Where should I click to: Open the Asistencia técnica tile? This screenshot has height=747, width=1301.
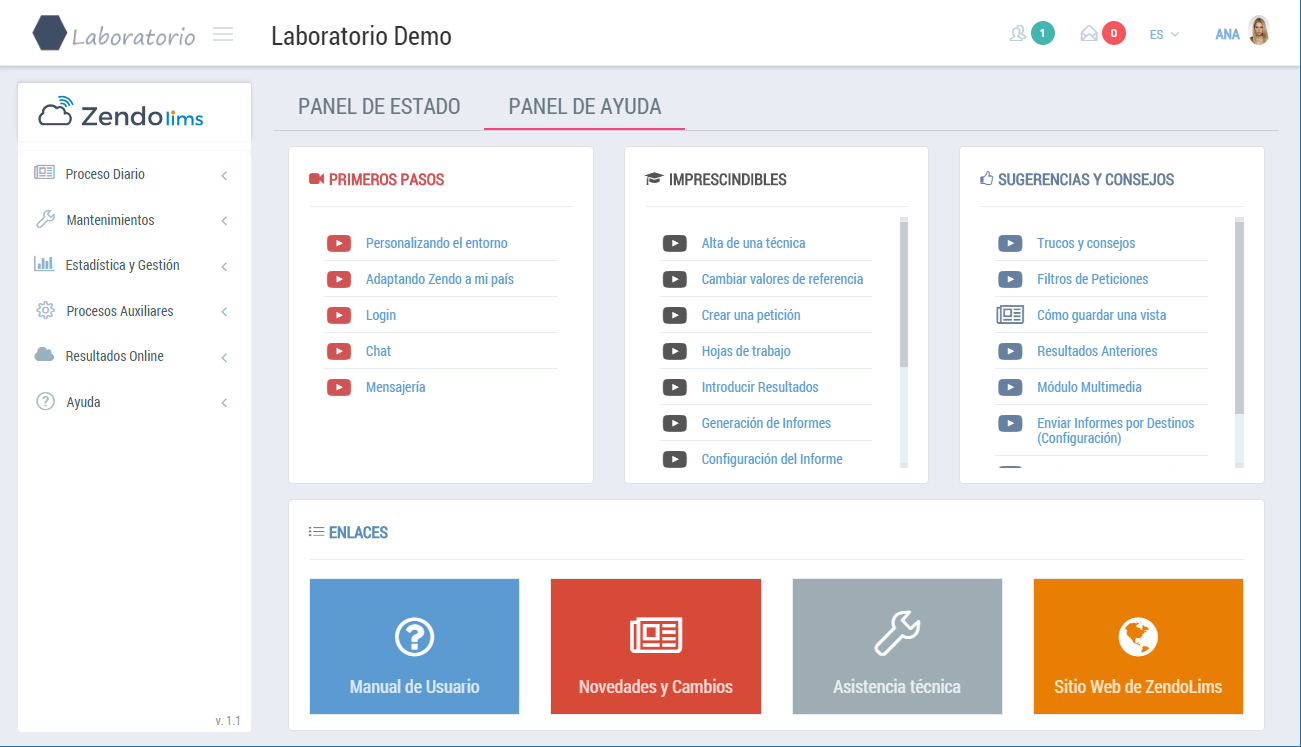click(x=897, y=647)
